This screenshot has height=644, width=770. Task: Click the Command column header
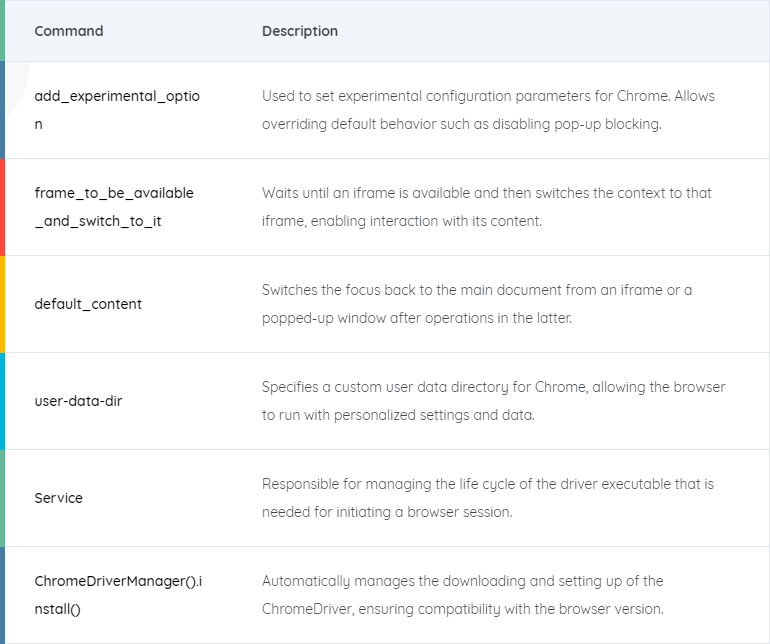point(69,31)
